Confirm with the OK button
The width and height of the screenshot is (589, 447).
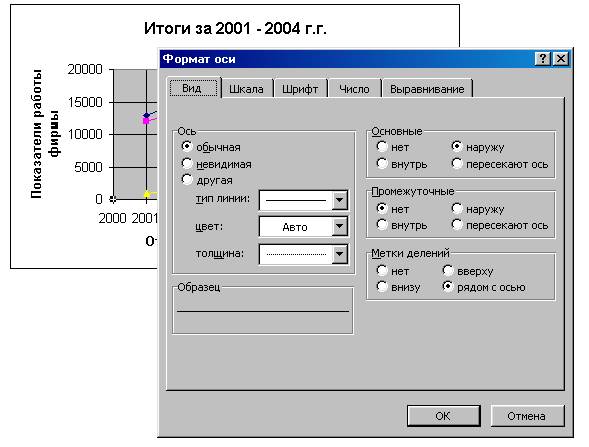click(x=444, y=416)
